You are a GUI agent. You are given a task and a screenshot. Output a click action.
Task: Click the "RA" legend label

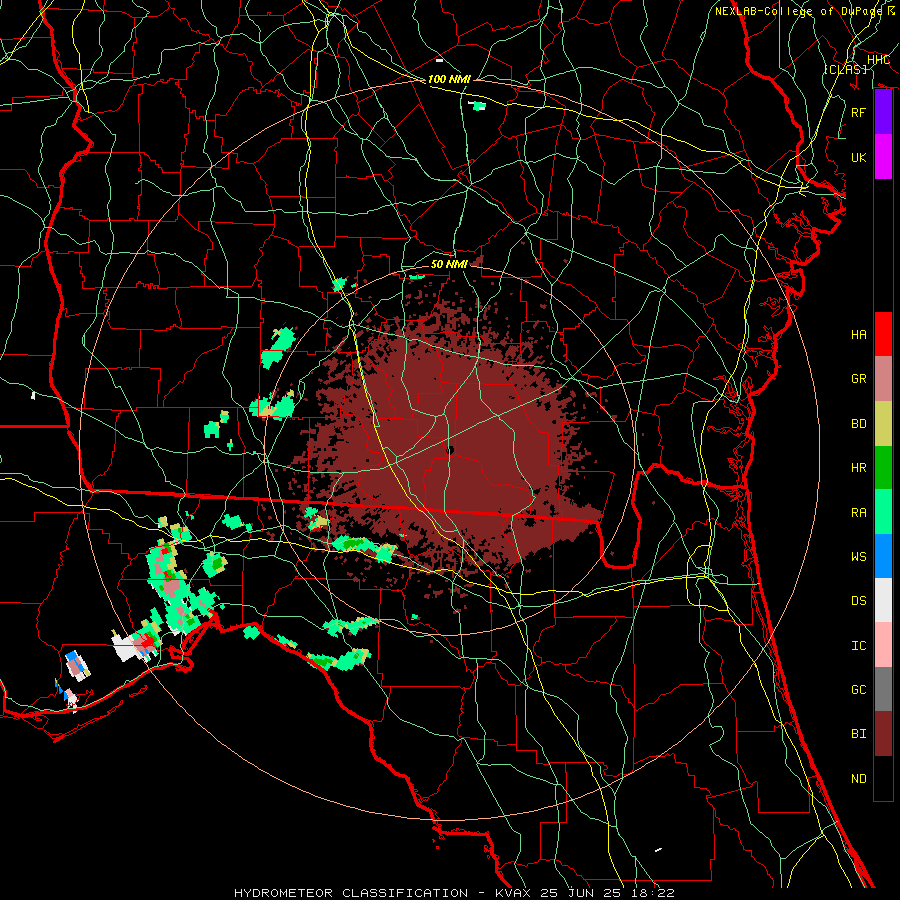pyautogui.click(x=858, y=513)
